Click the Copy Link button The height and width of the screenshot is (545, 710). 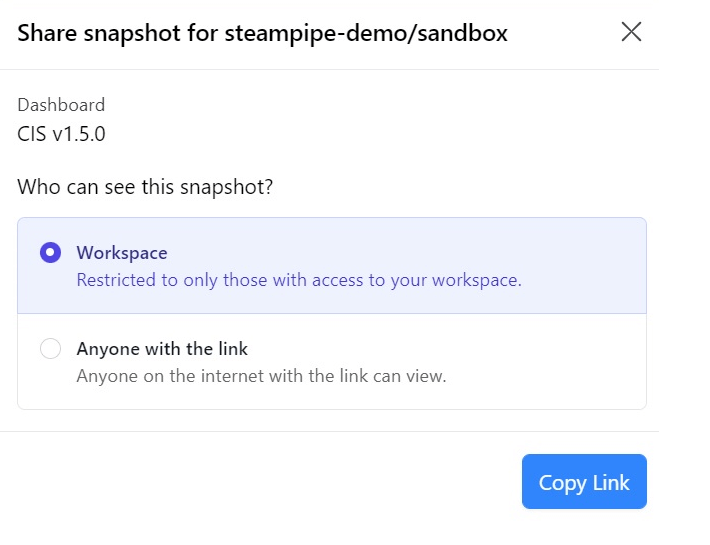(x=584, y=482)
